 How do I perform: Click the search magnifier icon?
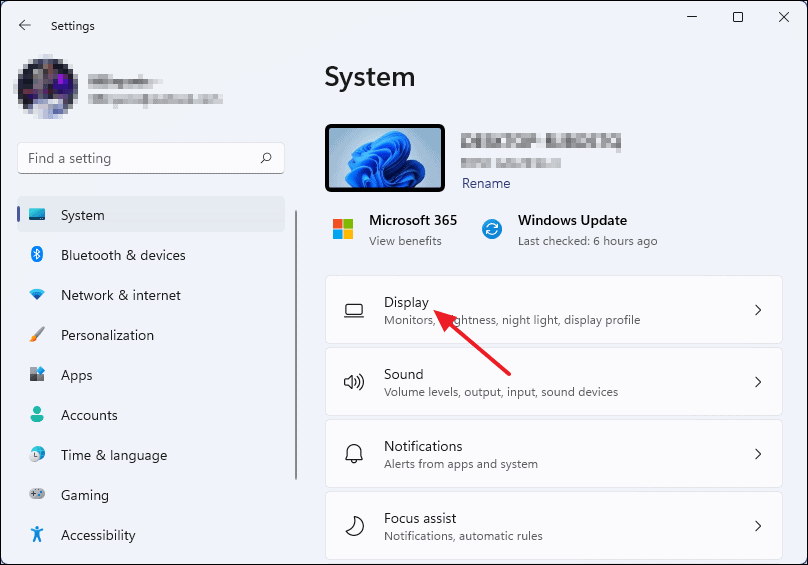click(x=266, y=158)
